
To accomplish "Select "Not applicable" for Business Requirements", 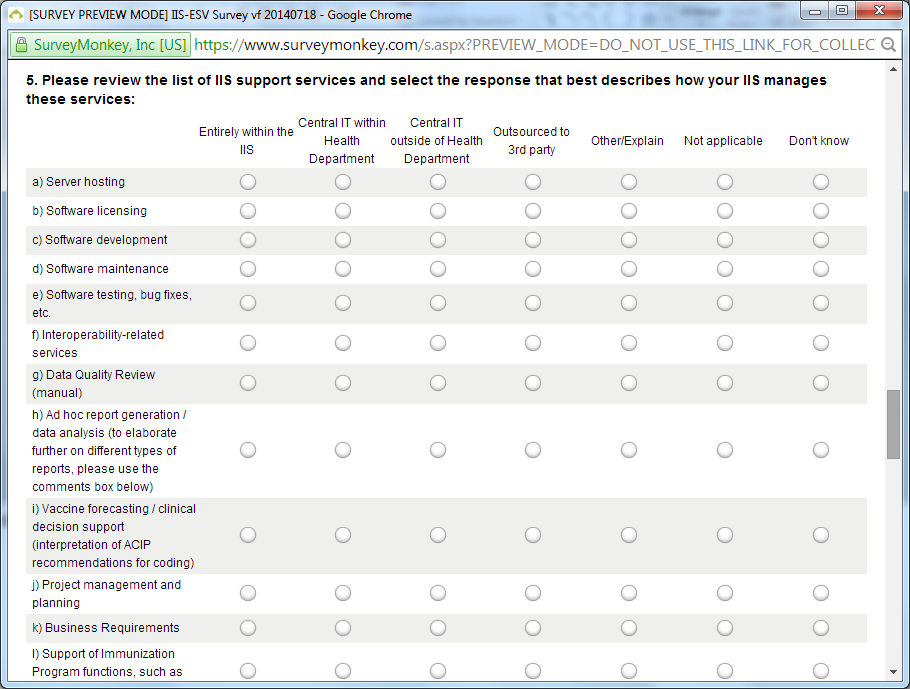I will 724,628.
